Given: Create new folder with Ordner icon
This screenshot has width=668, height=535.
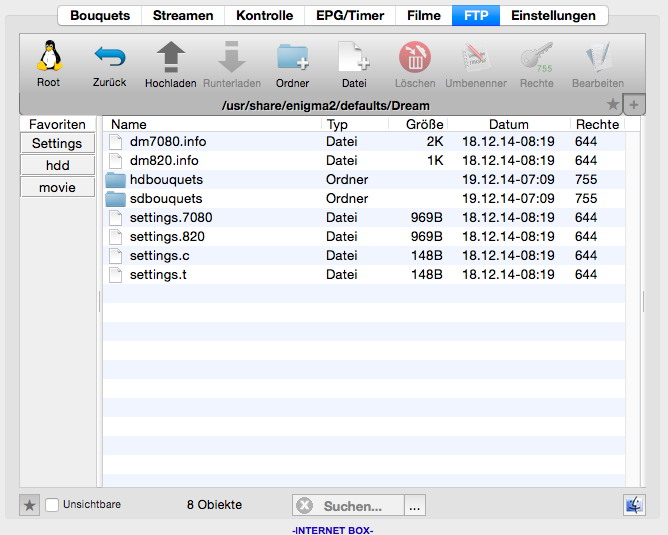Looking at the screenshot, I should pyautogui.click(x=292, y=57).
